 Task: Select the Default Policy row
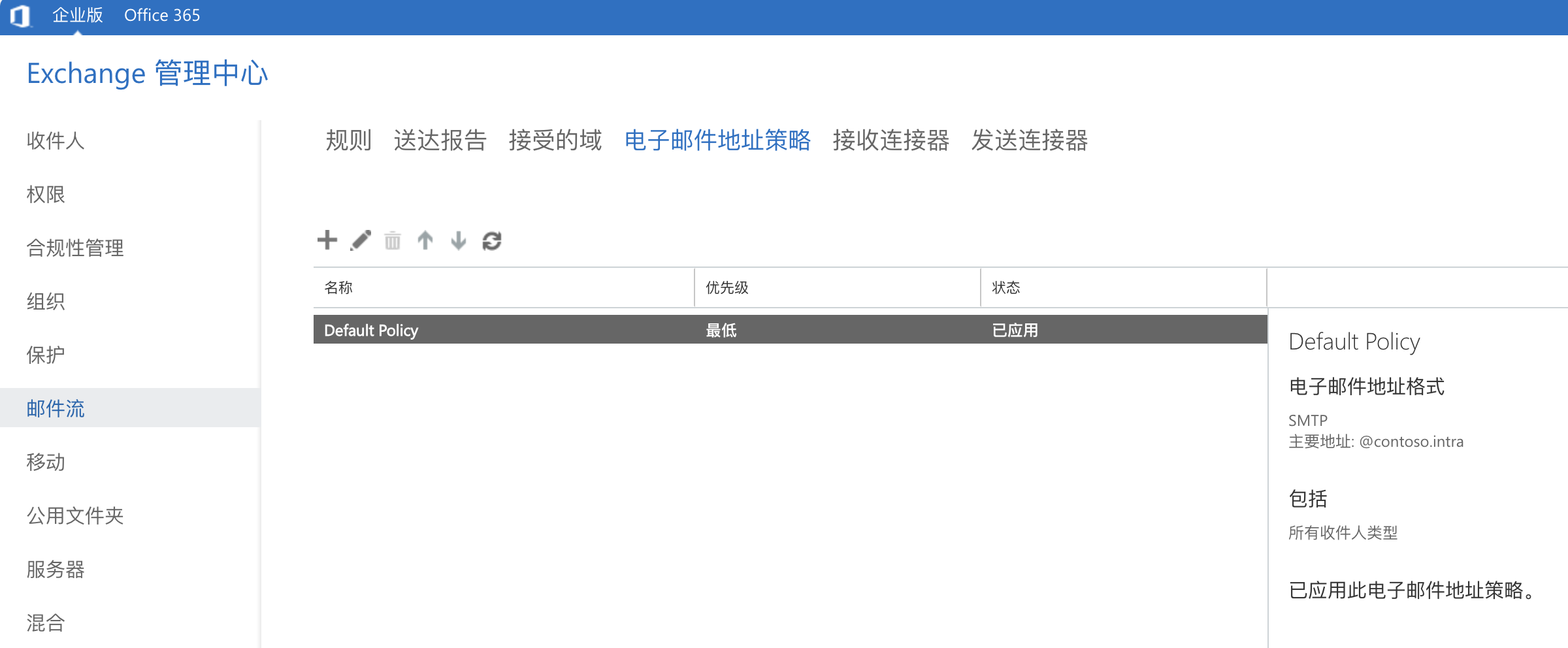[x=791, y=330]
